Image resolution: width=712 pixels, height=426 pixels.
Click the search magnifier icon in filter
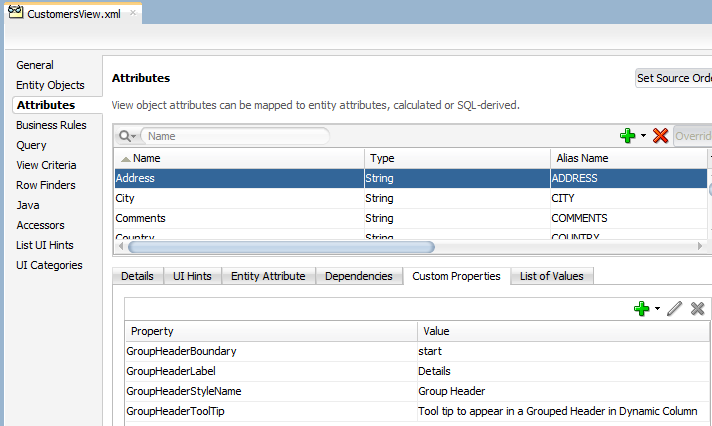(126, 136)
